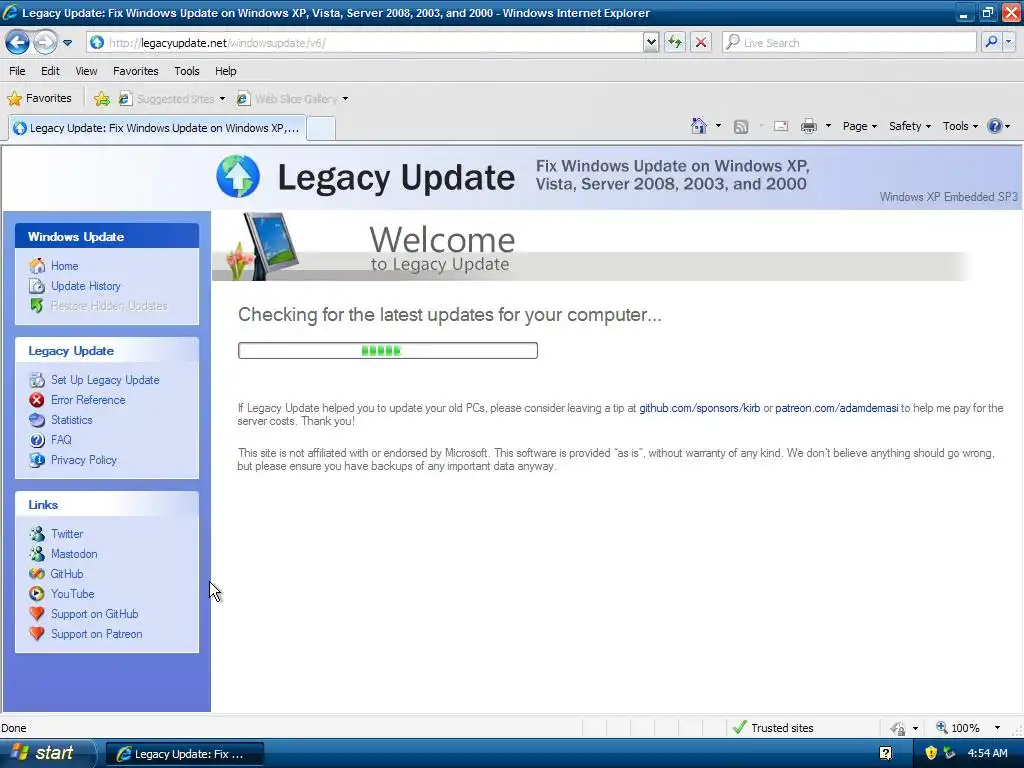Expand the address bar history dropdown
Image resolution: width=1024 pixels, height=768 pixels.
tap(650, 43)
